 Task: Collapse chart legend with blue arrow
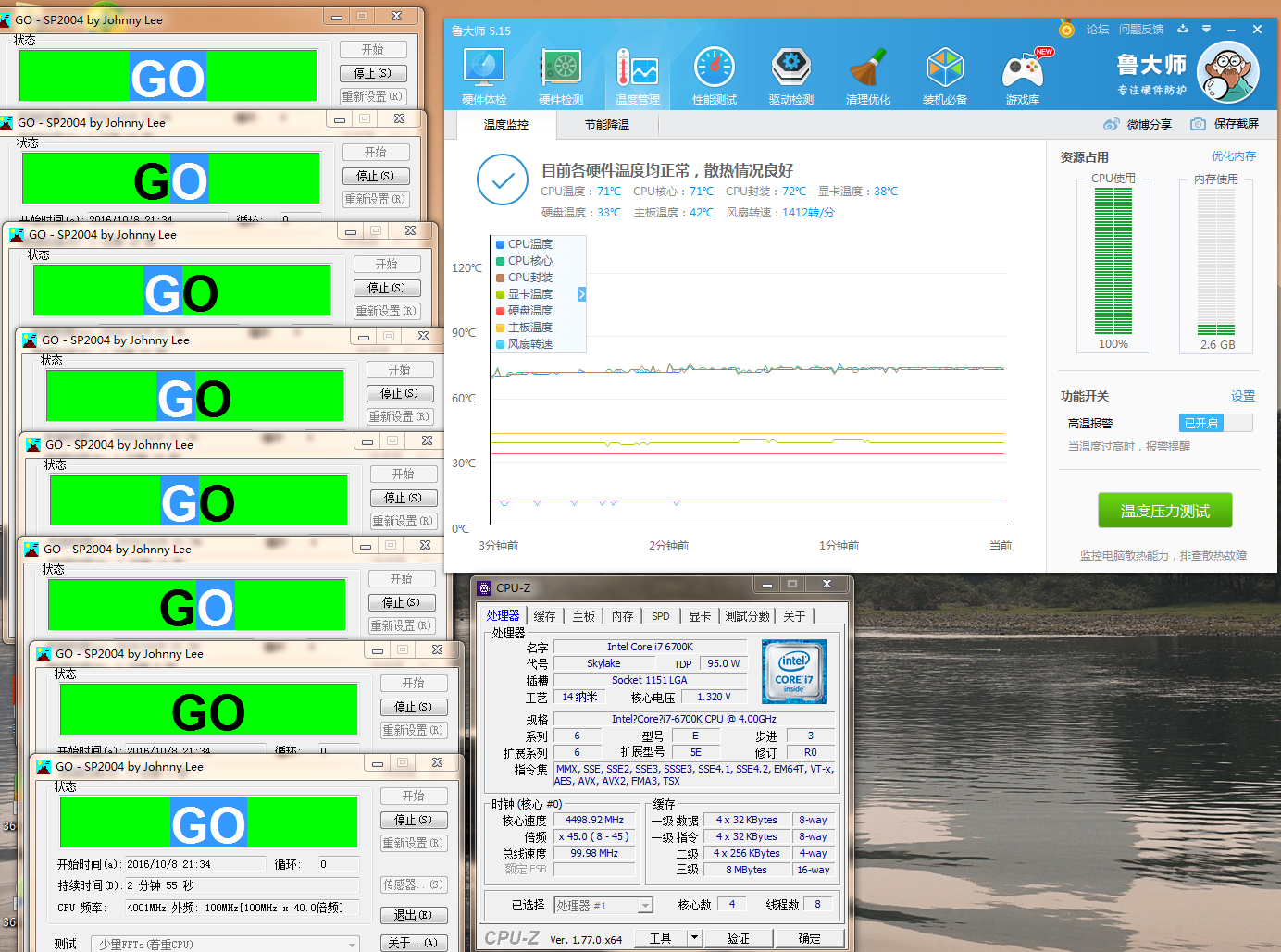tap(581, 294)
